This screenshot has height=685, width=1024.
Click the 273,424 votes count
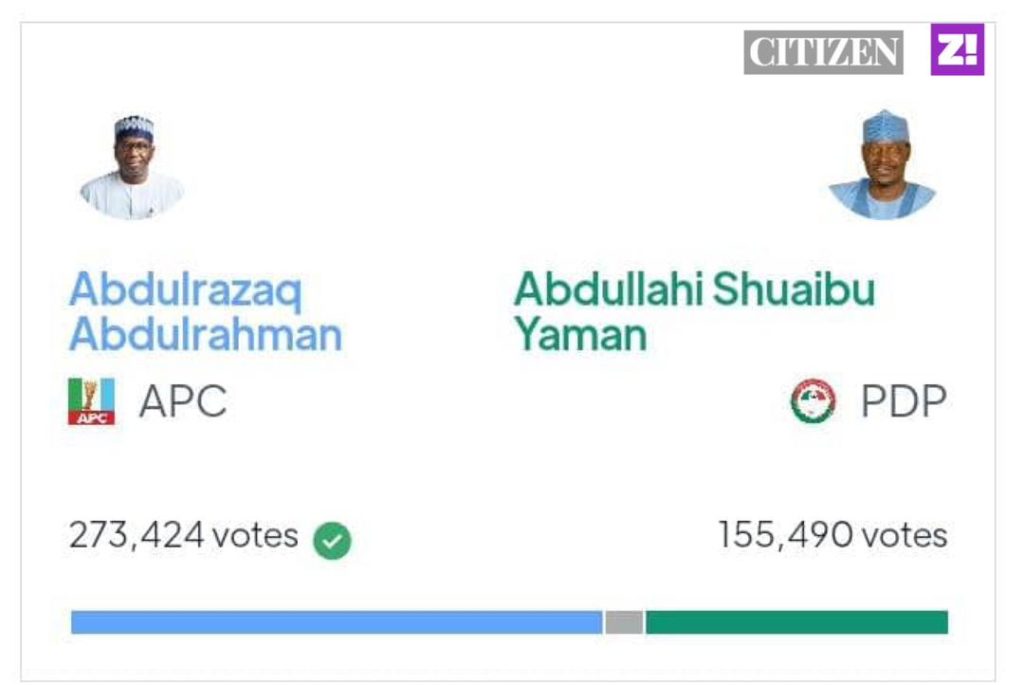pos(183,536)
